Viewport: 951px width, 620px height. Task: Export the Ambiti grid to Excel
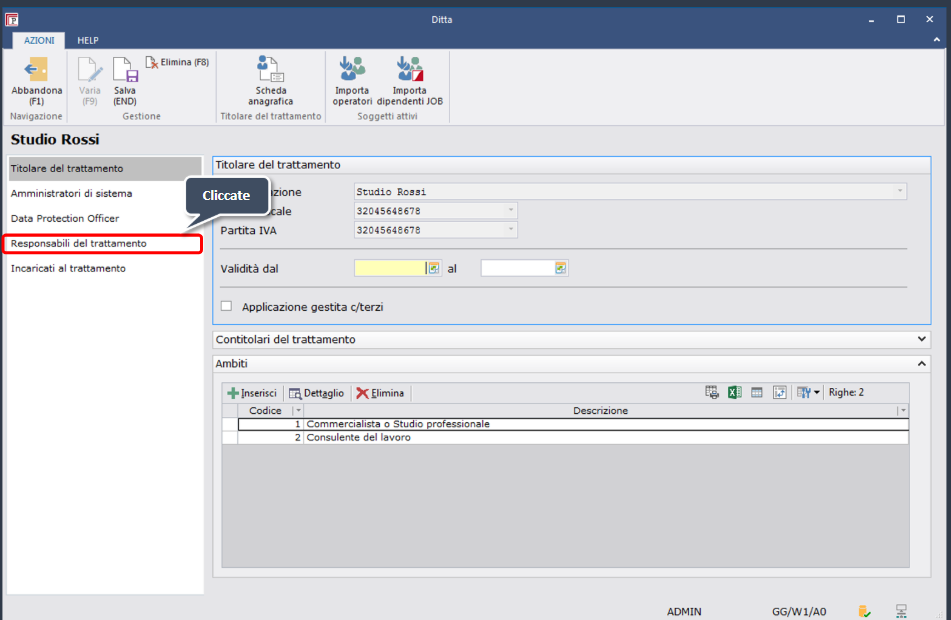coord(734,393)
